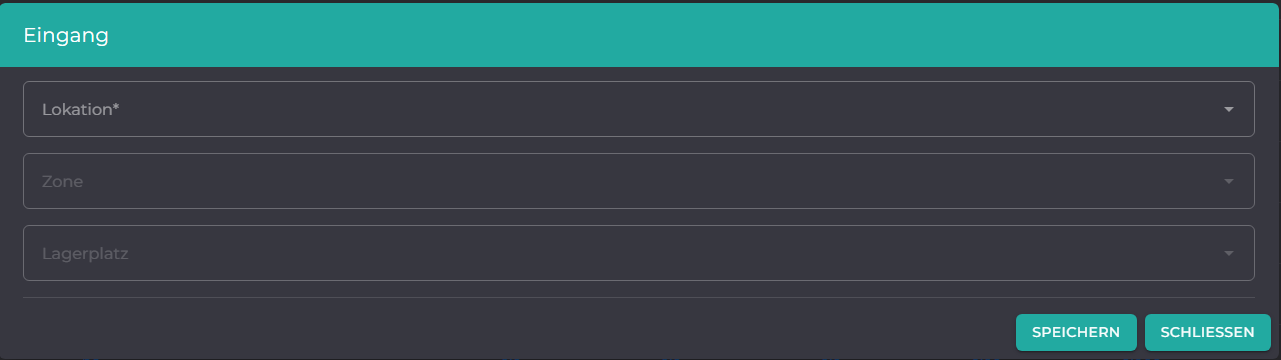Select the Lagerplatz field placeholder text
Screen dimensions: 1281x360
coord(85,254)
